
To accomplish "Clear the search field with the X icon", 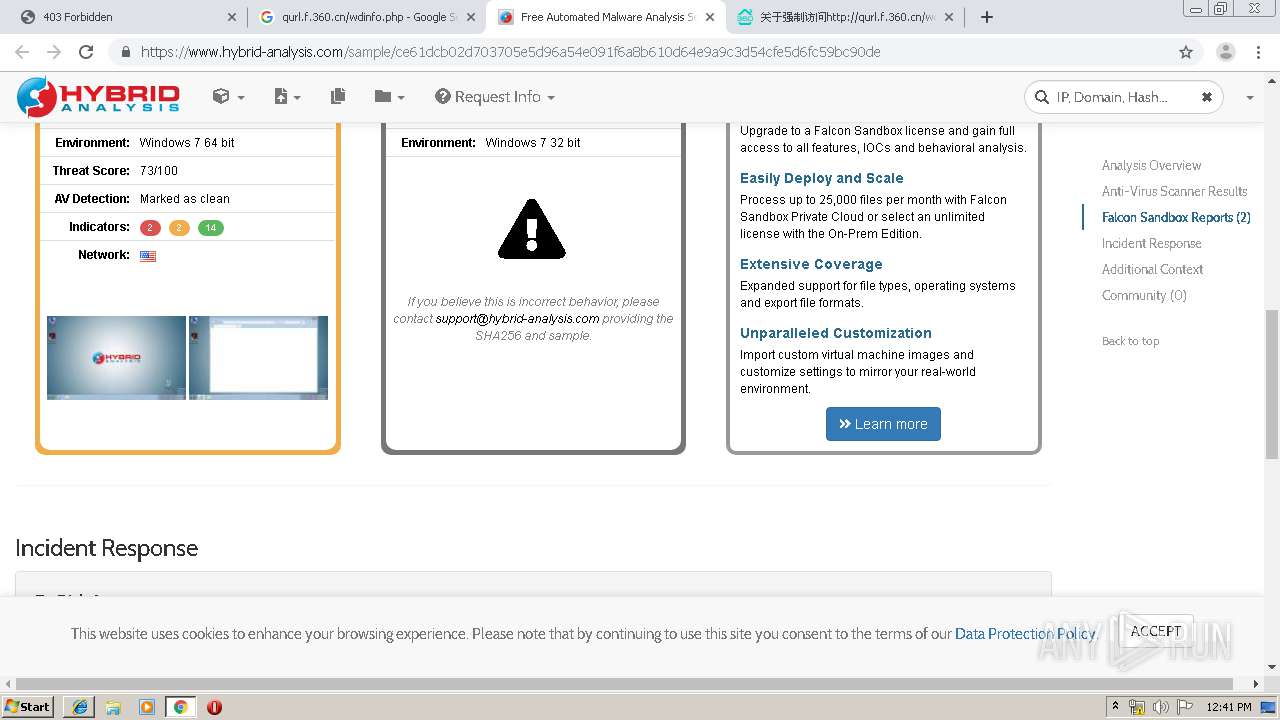I will [1206, 97].
